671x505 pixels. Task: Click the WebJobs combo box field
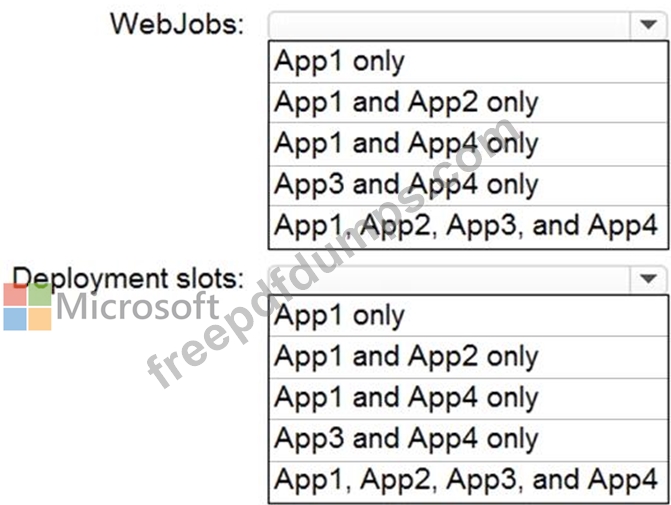pyautogui.click(x=467, y=25)
